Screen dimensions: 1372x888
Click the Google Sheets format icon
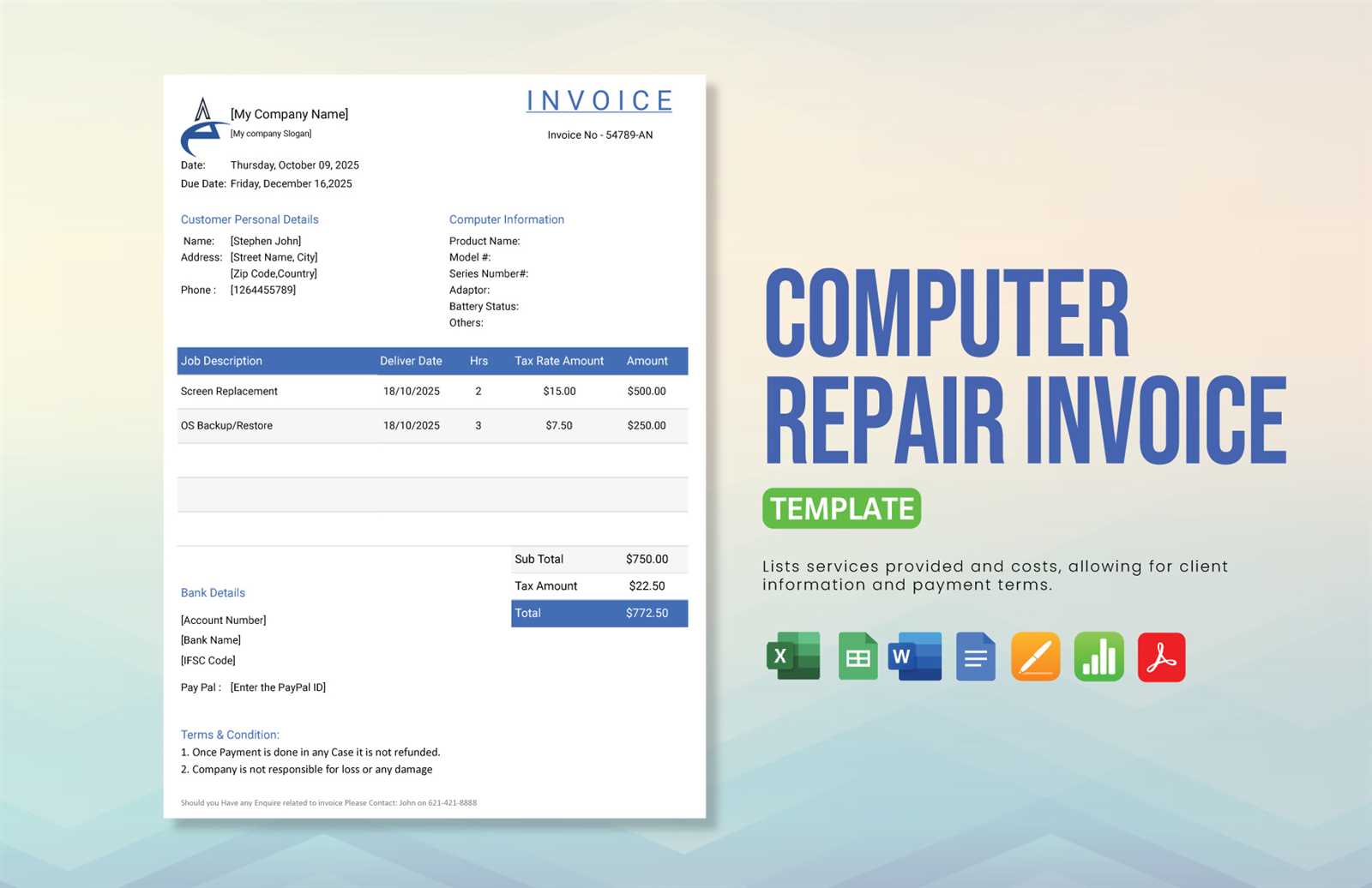[857, 657]
